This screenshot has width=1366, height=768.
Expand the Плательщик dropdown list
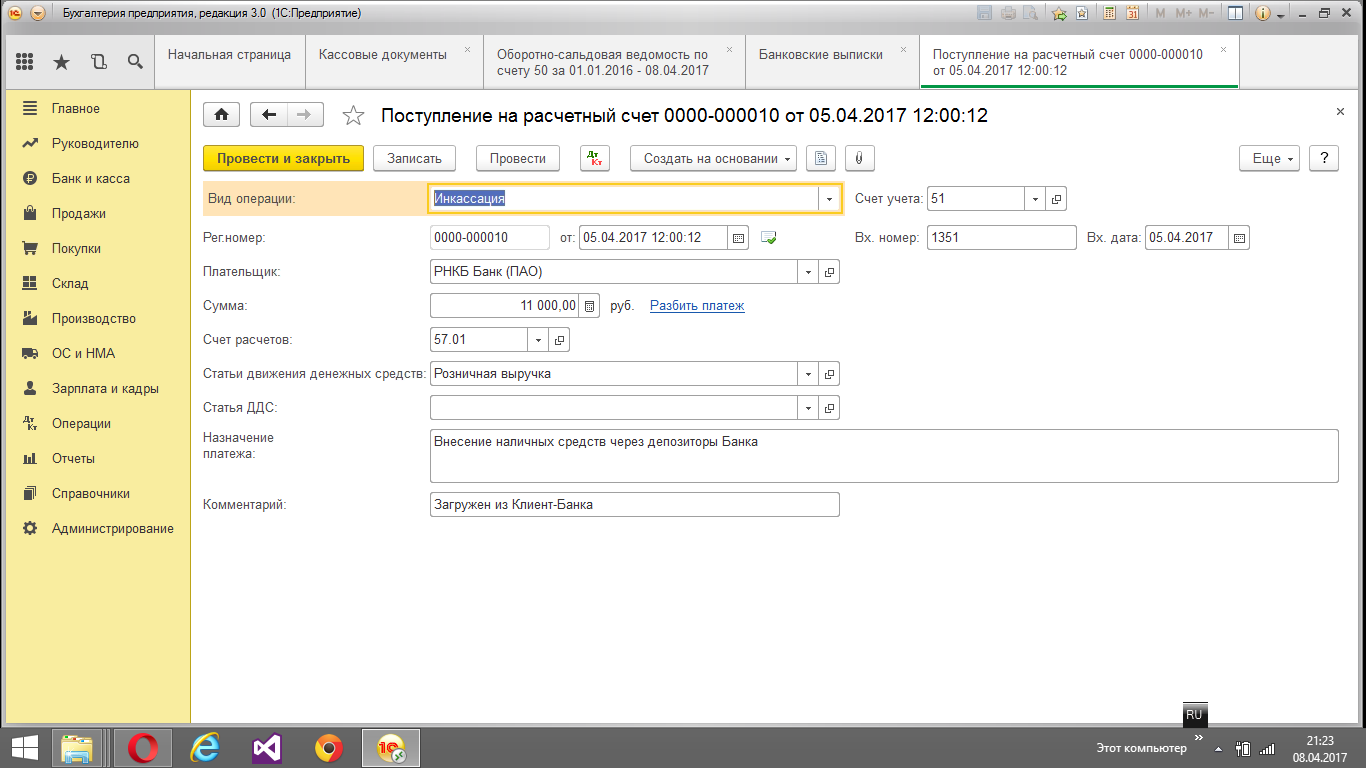pos(808,272)
